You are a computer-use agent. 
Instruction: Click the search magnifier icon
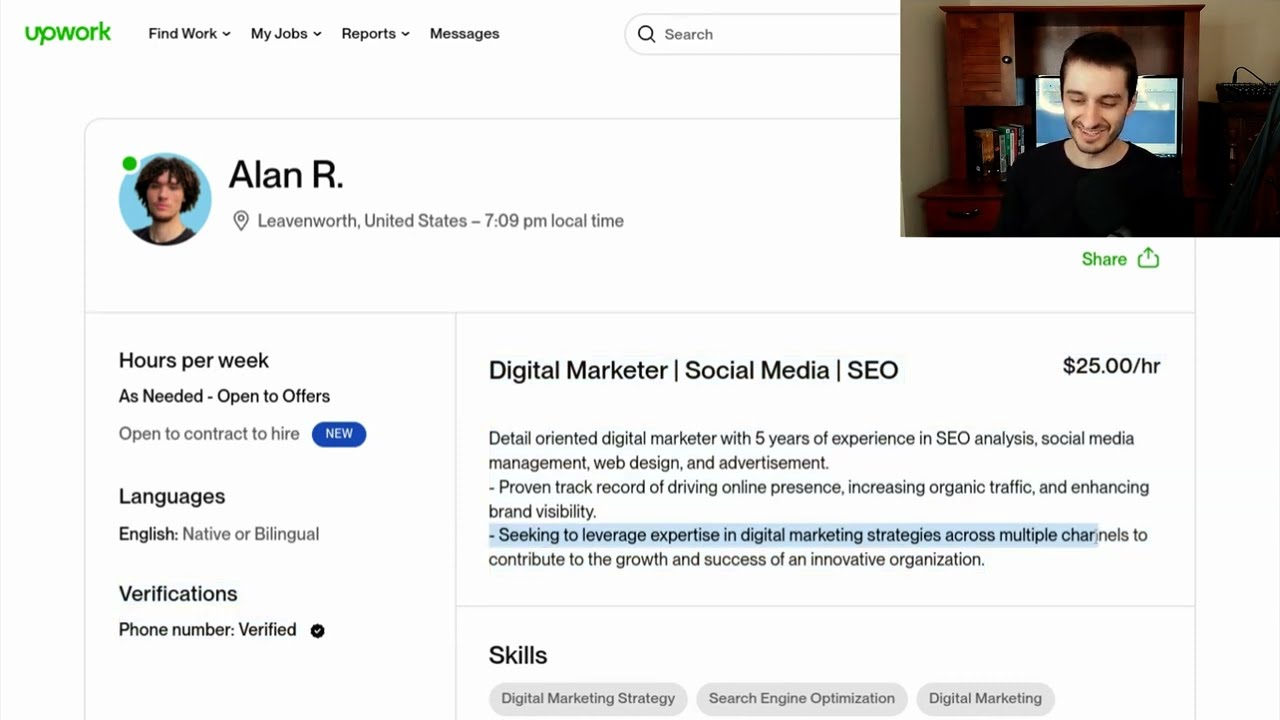(x=647, y=34)
